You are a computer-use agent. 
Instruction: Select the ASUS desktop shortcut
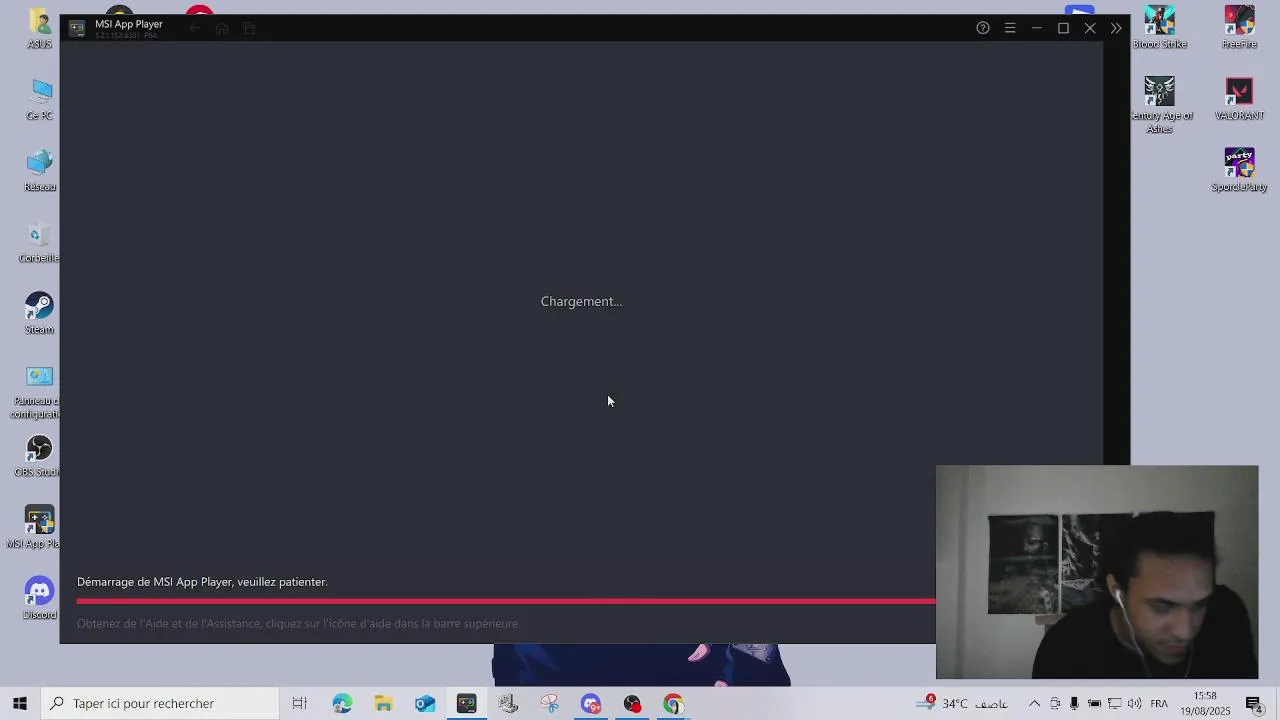tap(40, 29)
